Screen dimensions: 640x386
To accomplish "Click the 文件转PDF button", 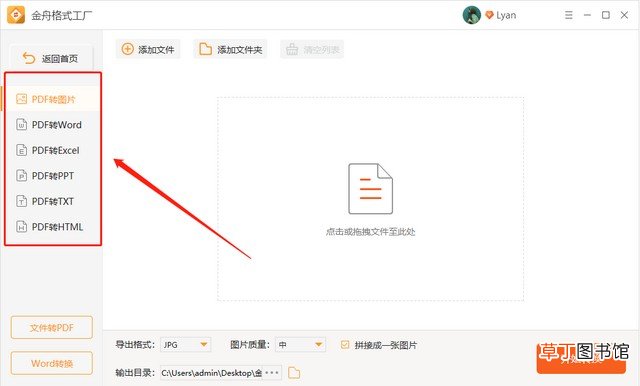I will [51, 327].
